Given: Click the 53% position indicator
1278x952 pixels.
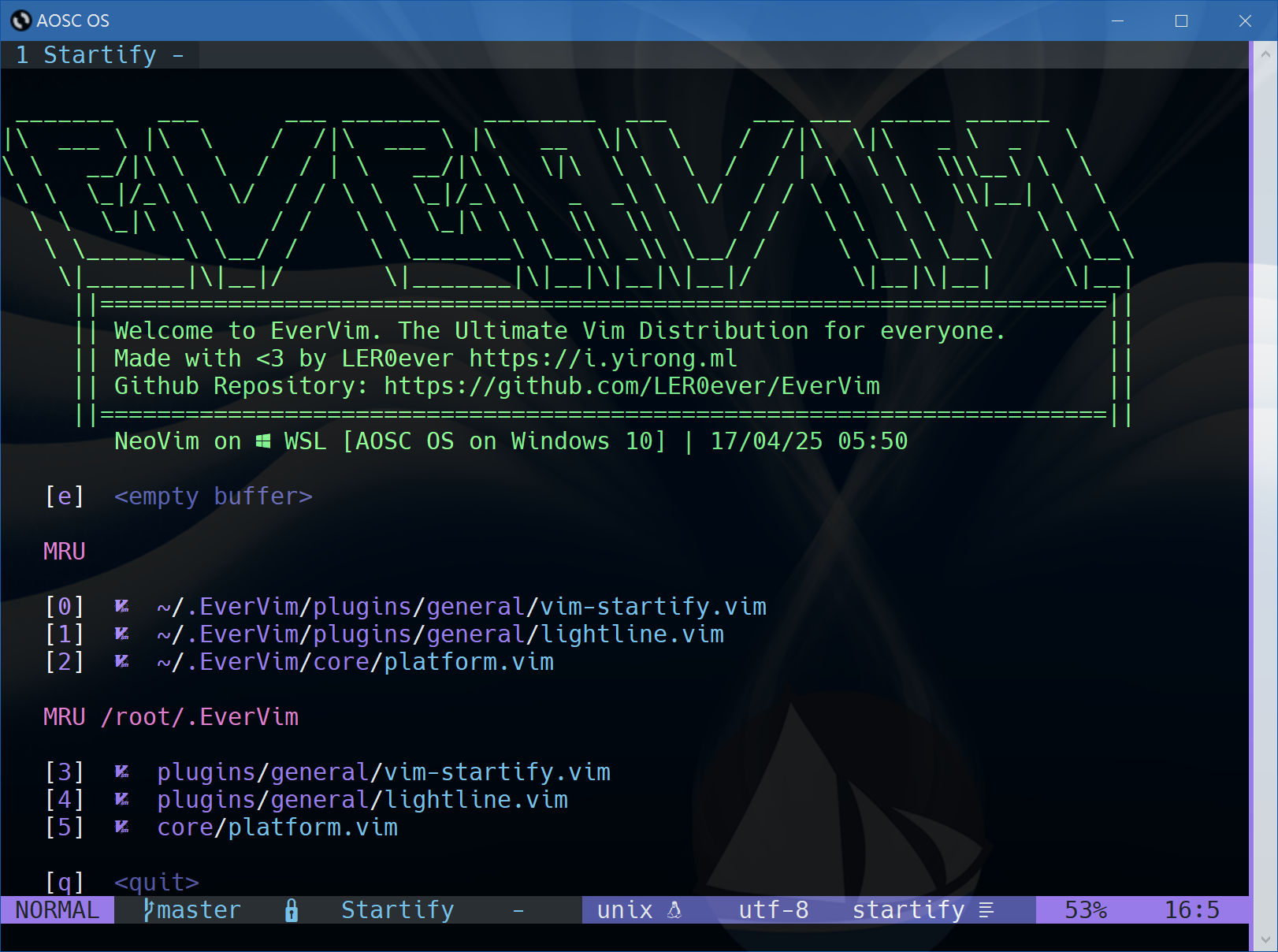Looking at the screenshot, I should coord(1086,910).
